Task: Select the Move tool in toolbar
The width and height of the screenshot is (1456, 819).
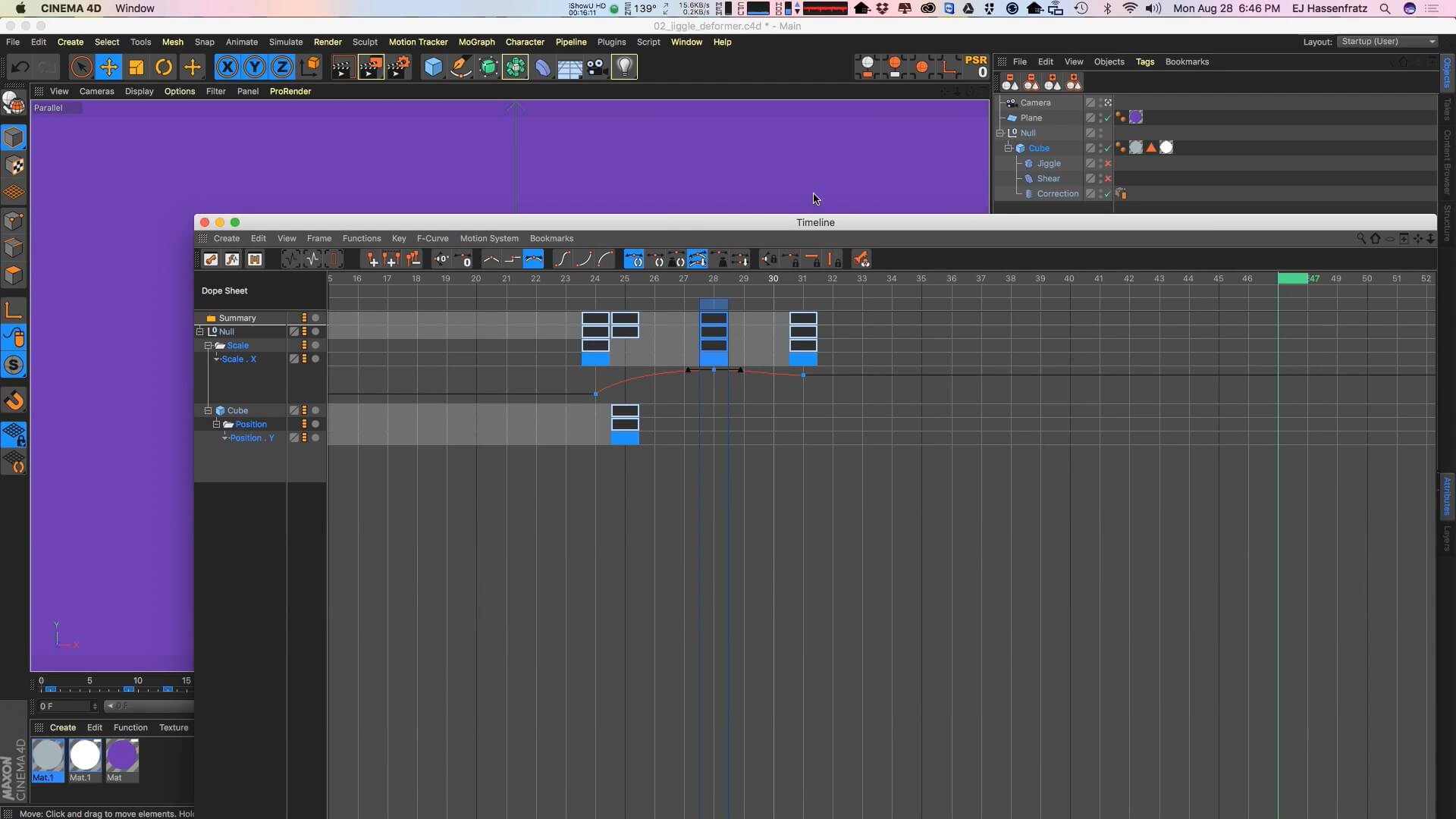Action: click(108, 67)
